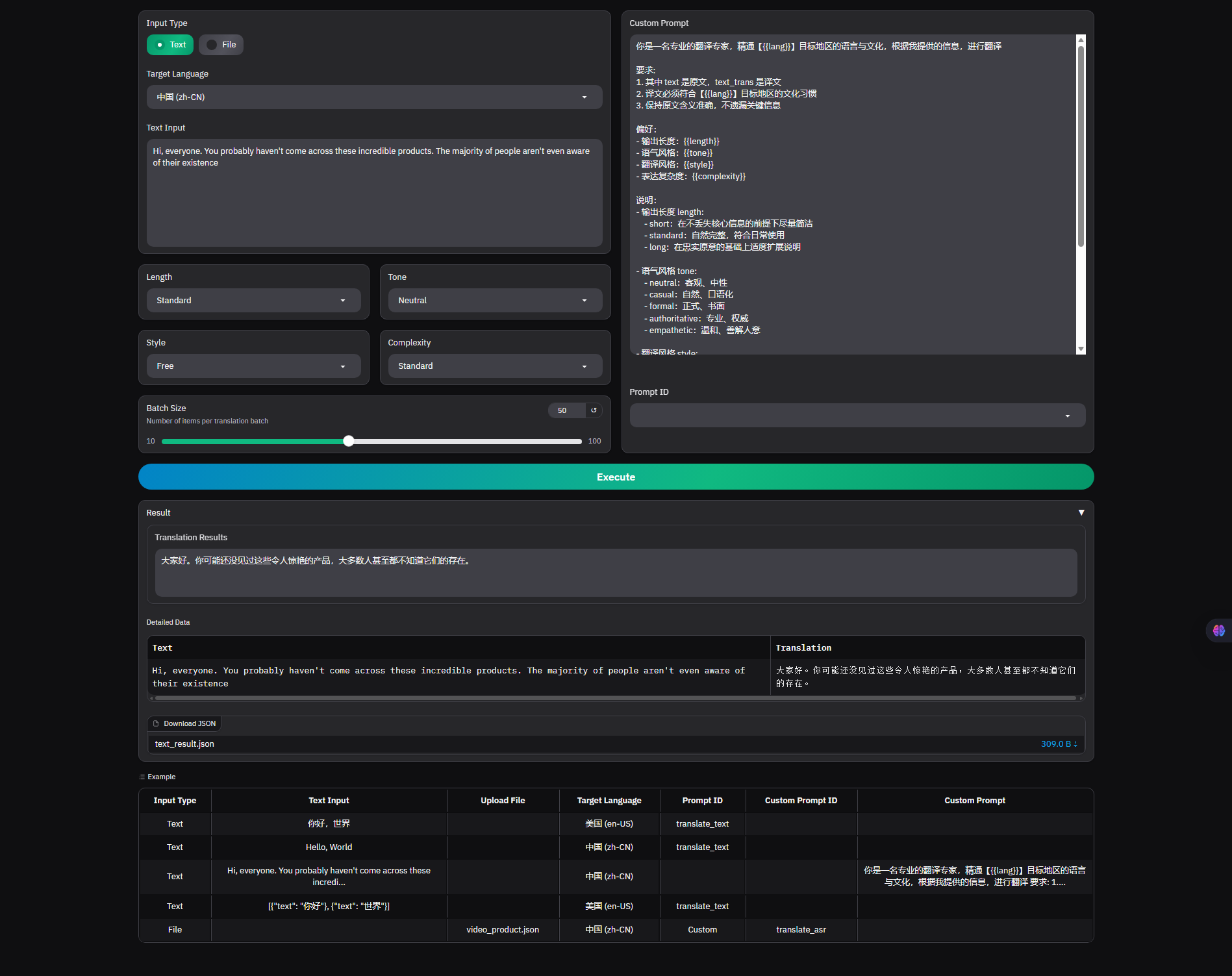1232x976 pixels.
Task: Switch input type to File mode
Action: [221, 45]
